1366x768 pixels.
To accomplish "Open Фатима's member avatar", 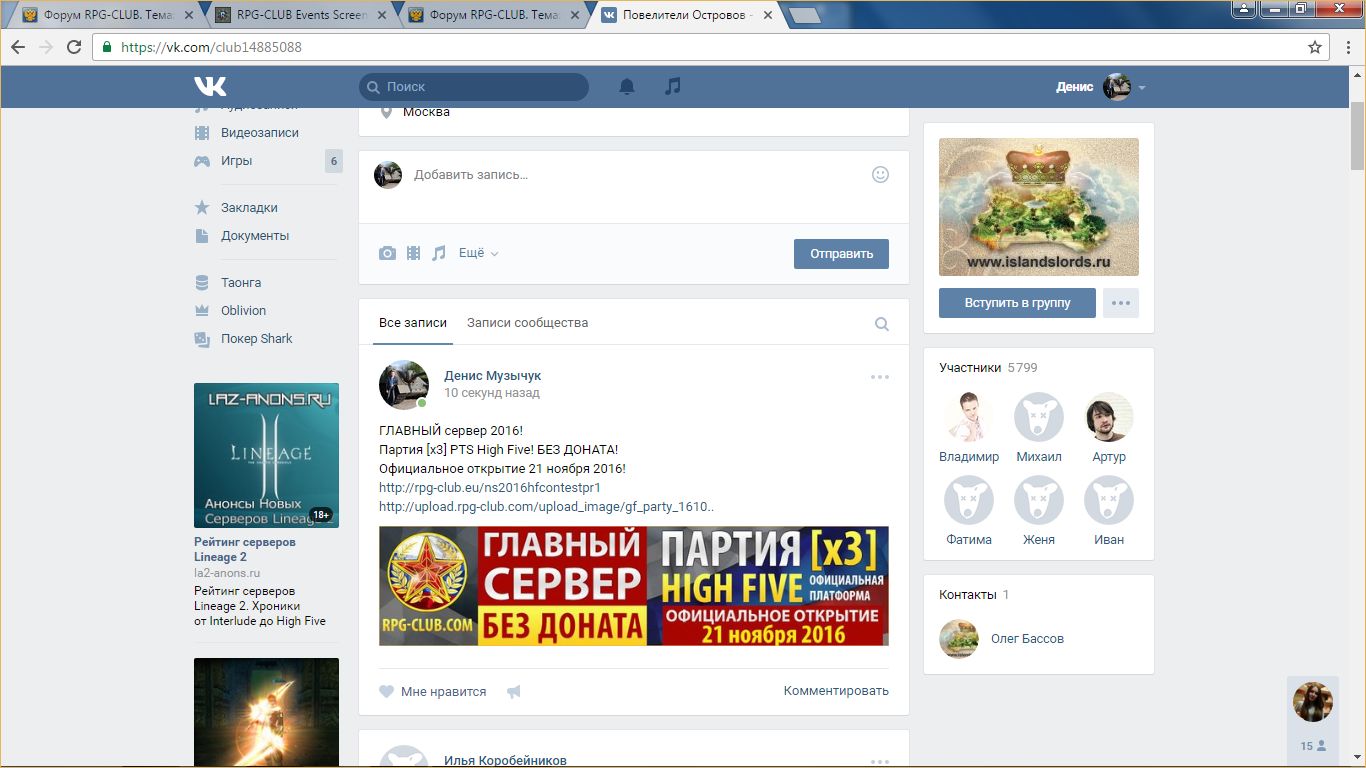I will click(969, 500).
